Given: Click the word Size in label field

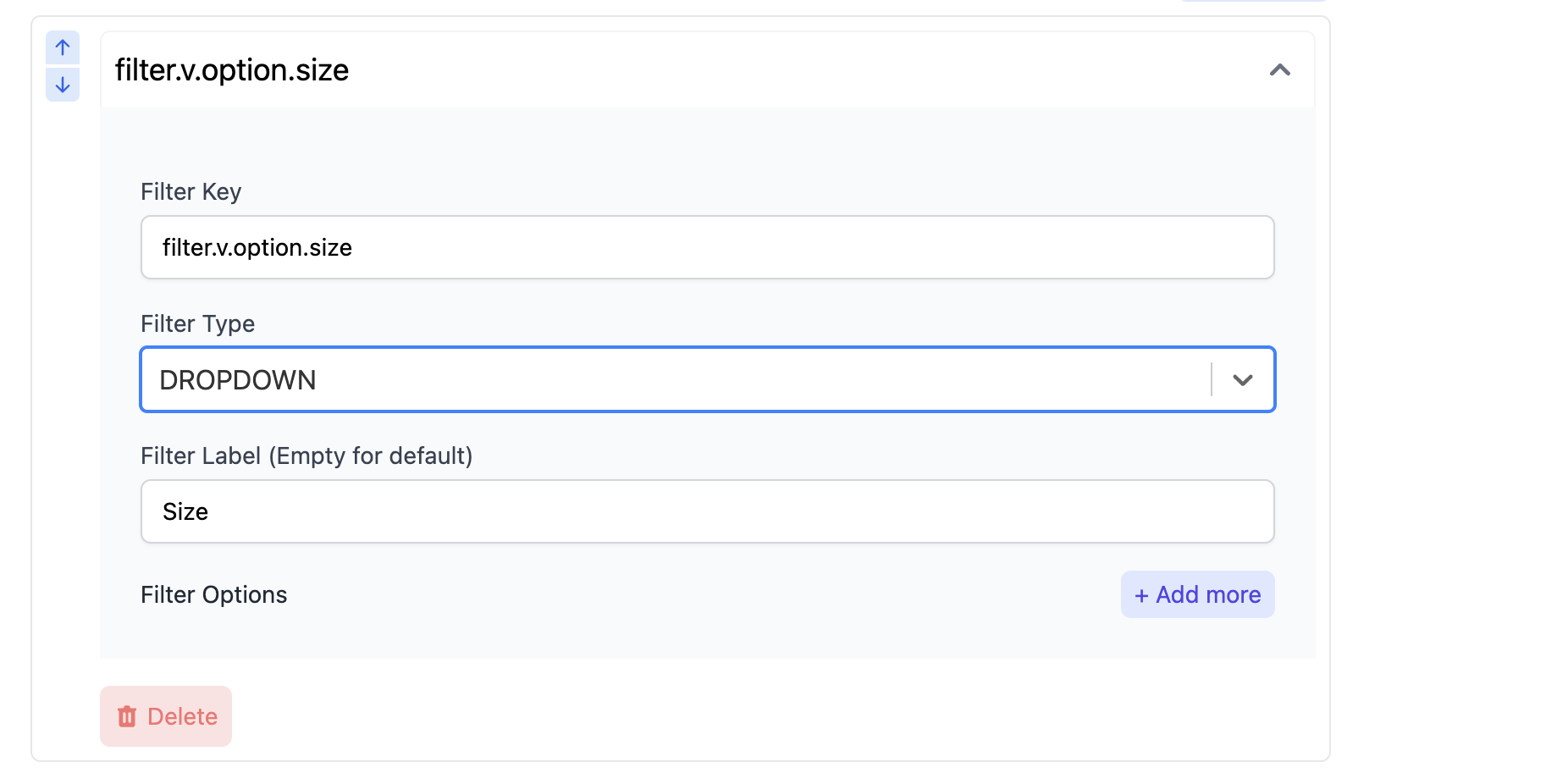Looking at the screenshot, I should [x=185, y=511].
